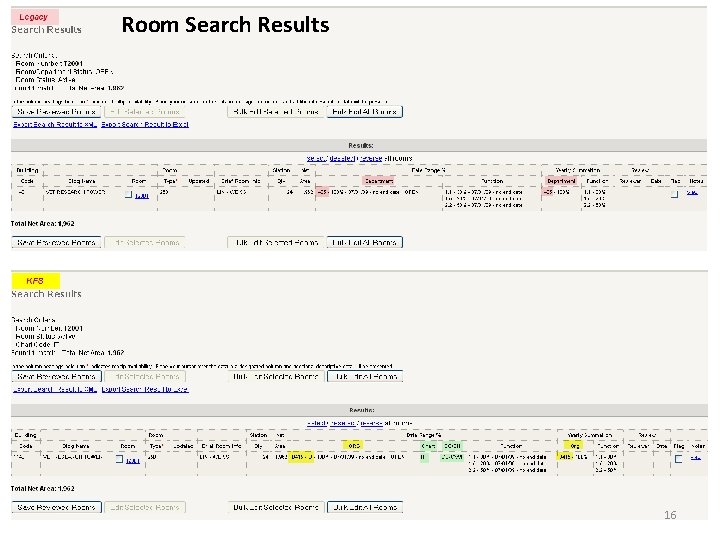Viewport: 720px width, 540px height.
Task: Click the yellow KFS label badge
Action: pyautogui.click(x=35, y=281)
